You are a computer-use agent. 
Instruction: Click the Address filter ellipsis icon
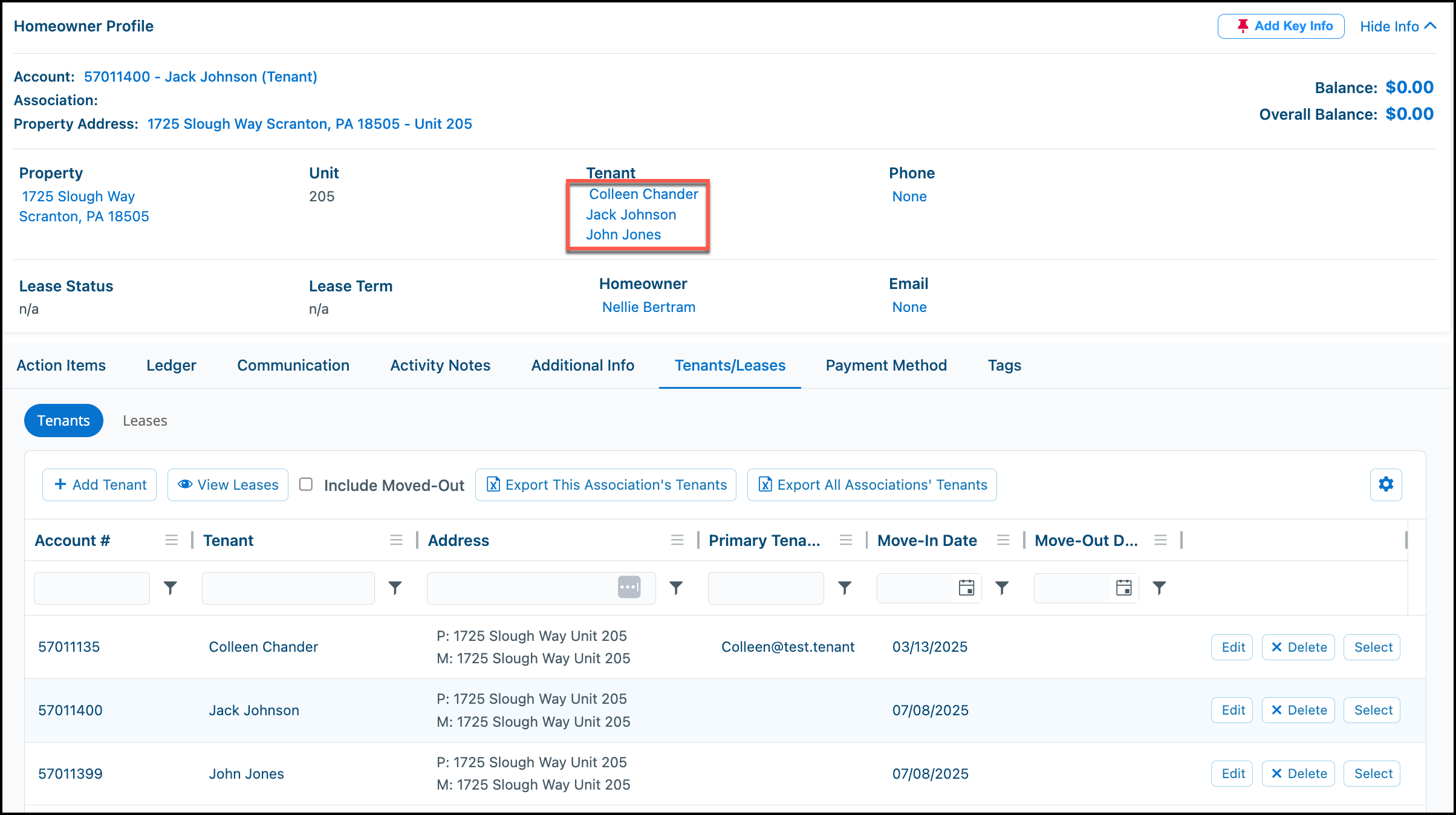tap(629, 587)
